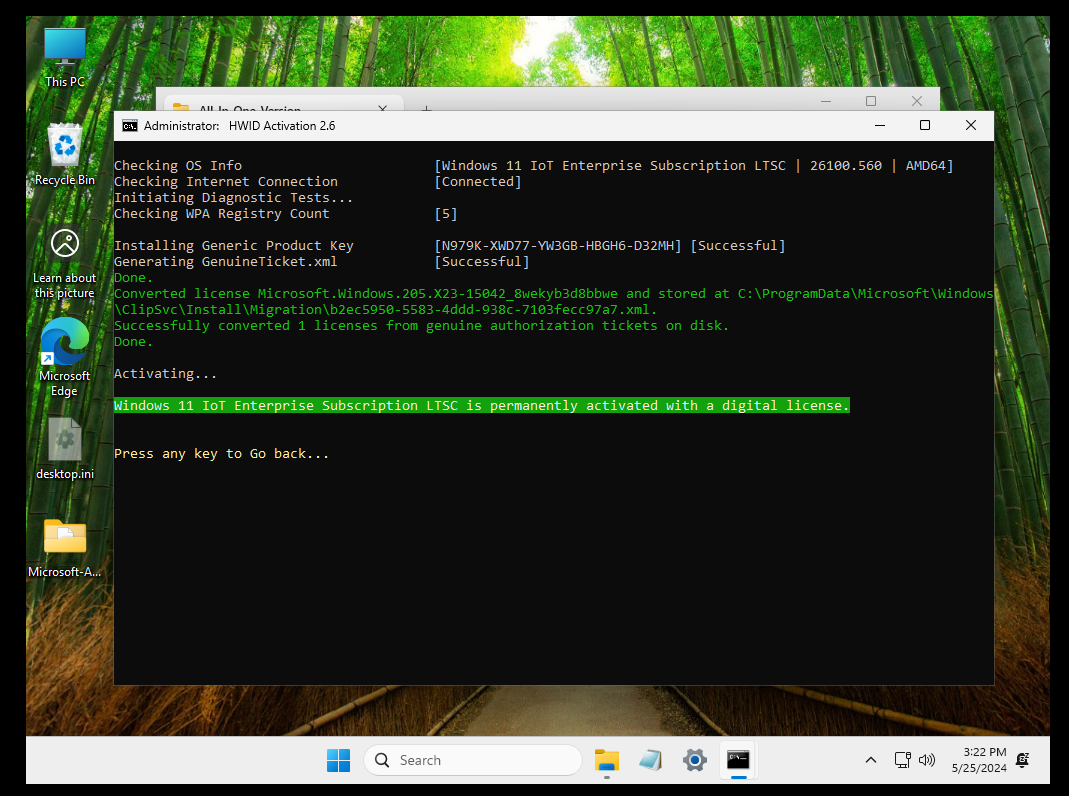Close the File Explorer tab behind the console
Viewport: 1069px width, 796px height.
pyautogui.click(x=382, y=107)
